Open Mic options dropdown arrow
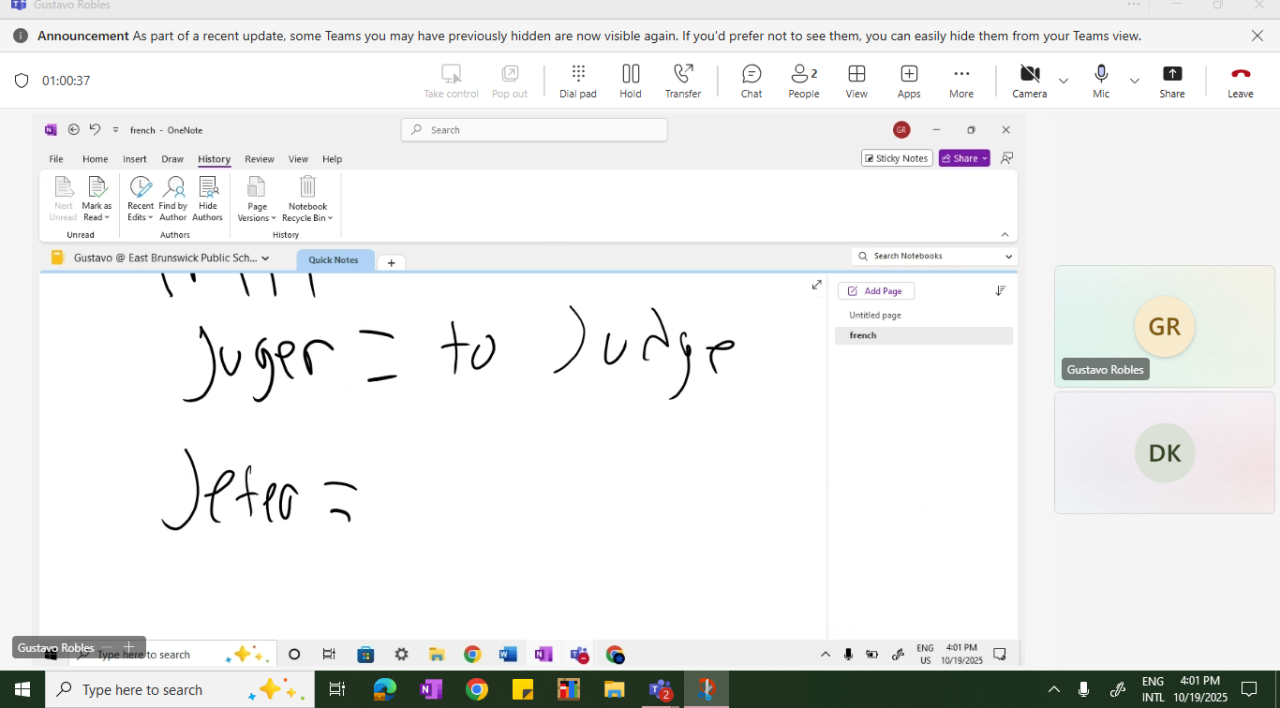The width and height of the screenshot is (1280, 708). point(1134,81)
